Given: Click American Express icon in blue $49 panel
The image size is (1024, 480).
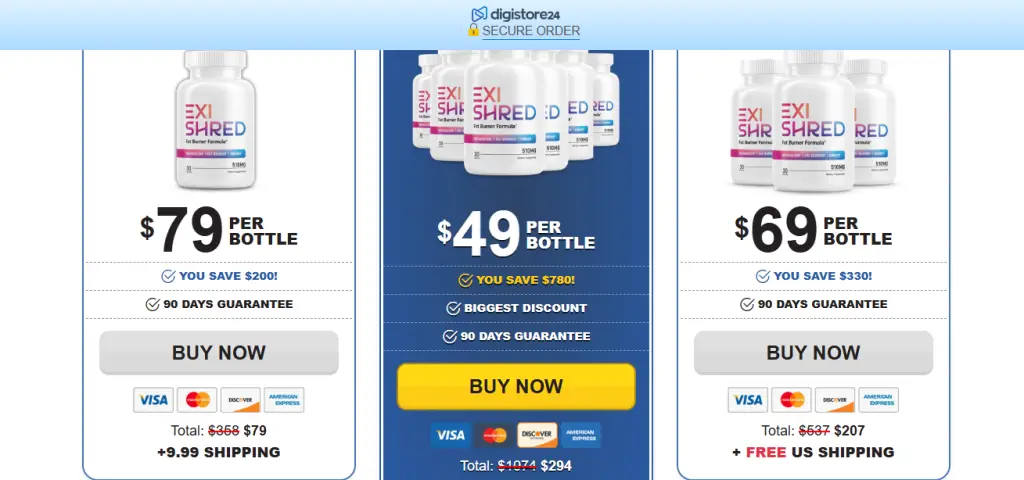Looking at the screenshot, I should tap(581, 435).
